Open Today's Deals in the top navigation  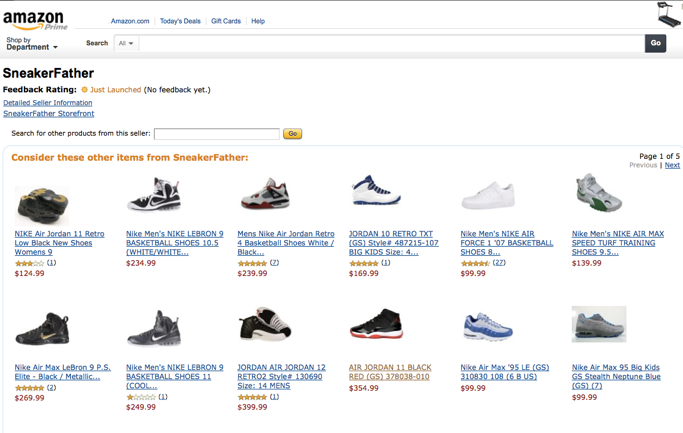tap(180, 21)
